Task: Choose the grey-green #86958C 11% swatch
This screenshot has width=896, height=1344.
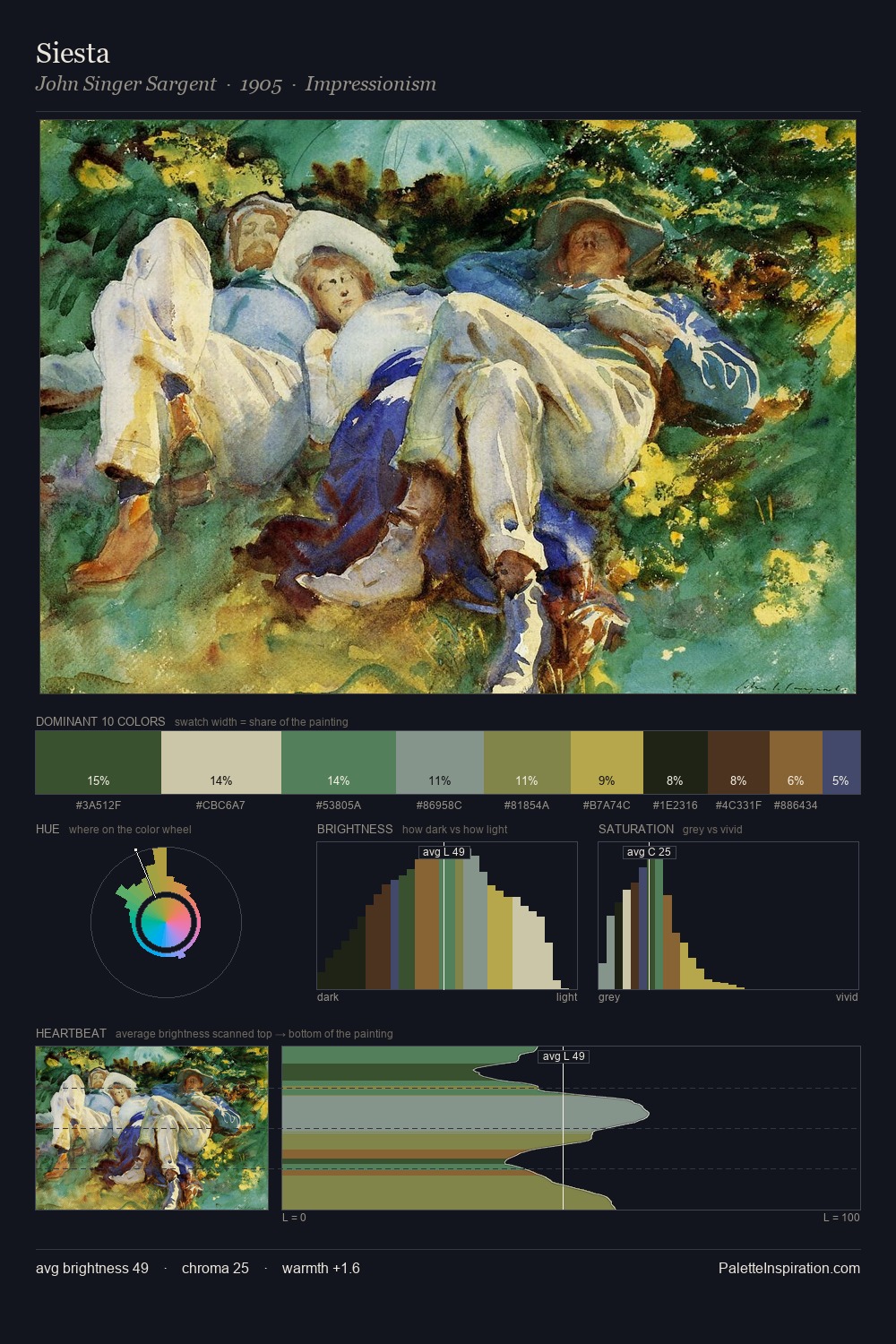Action: pos(440,762)
